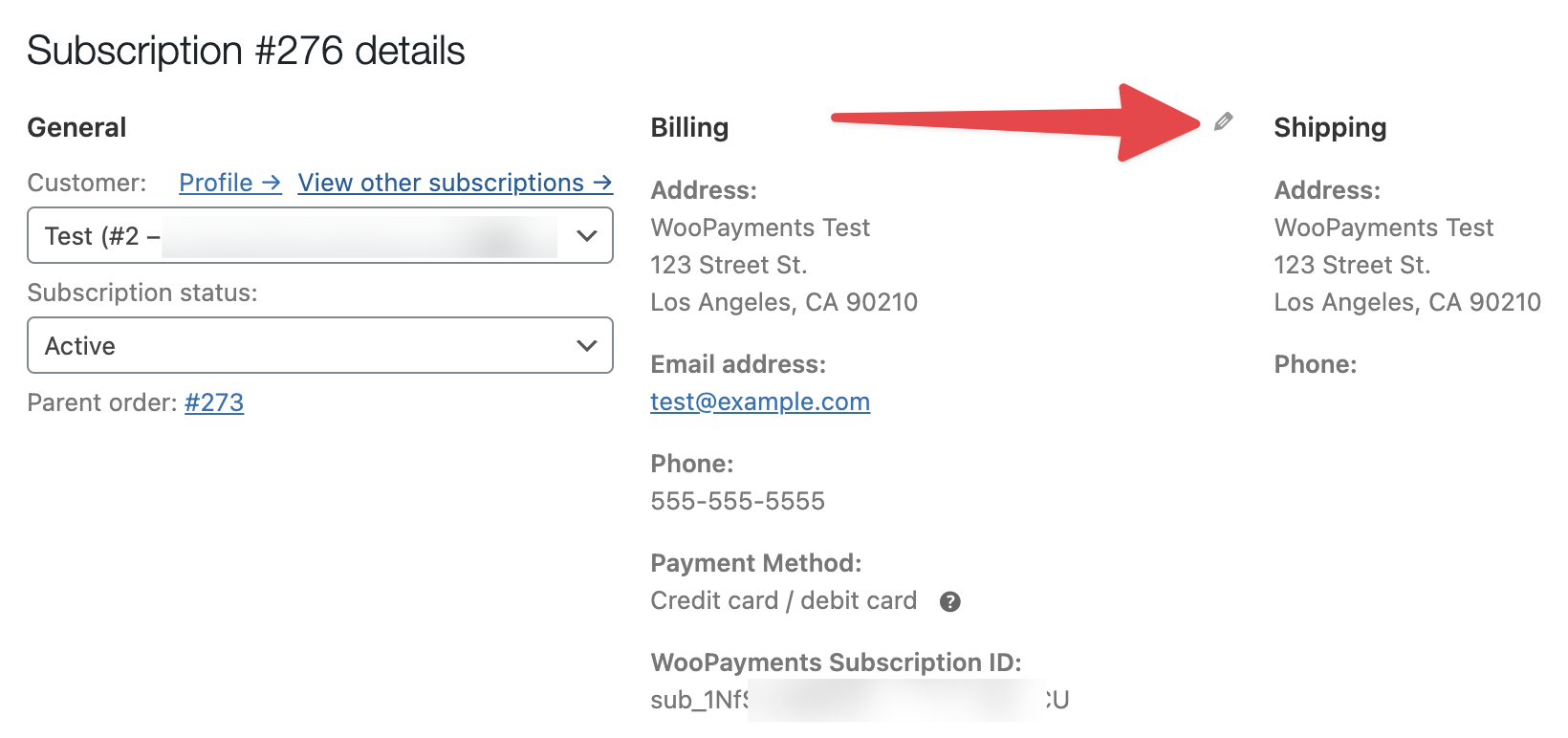Screen dimensions: 1568x738
Task: Open parent order #273
Action: pos(214,402)
